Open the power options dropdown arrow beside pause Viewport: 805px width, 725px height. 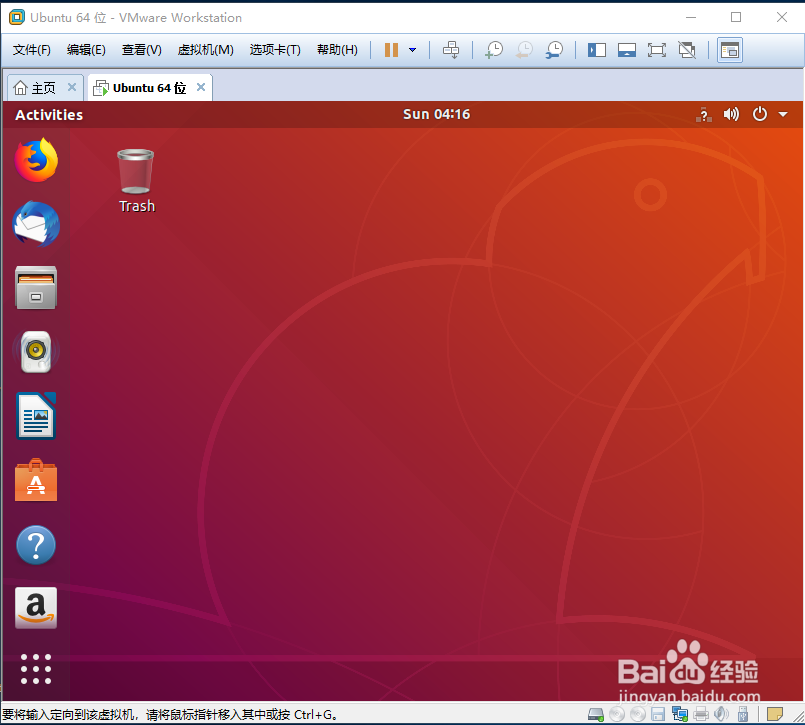pyautogui.click(x=412, y=50)
